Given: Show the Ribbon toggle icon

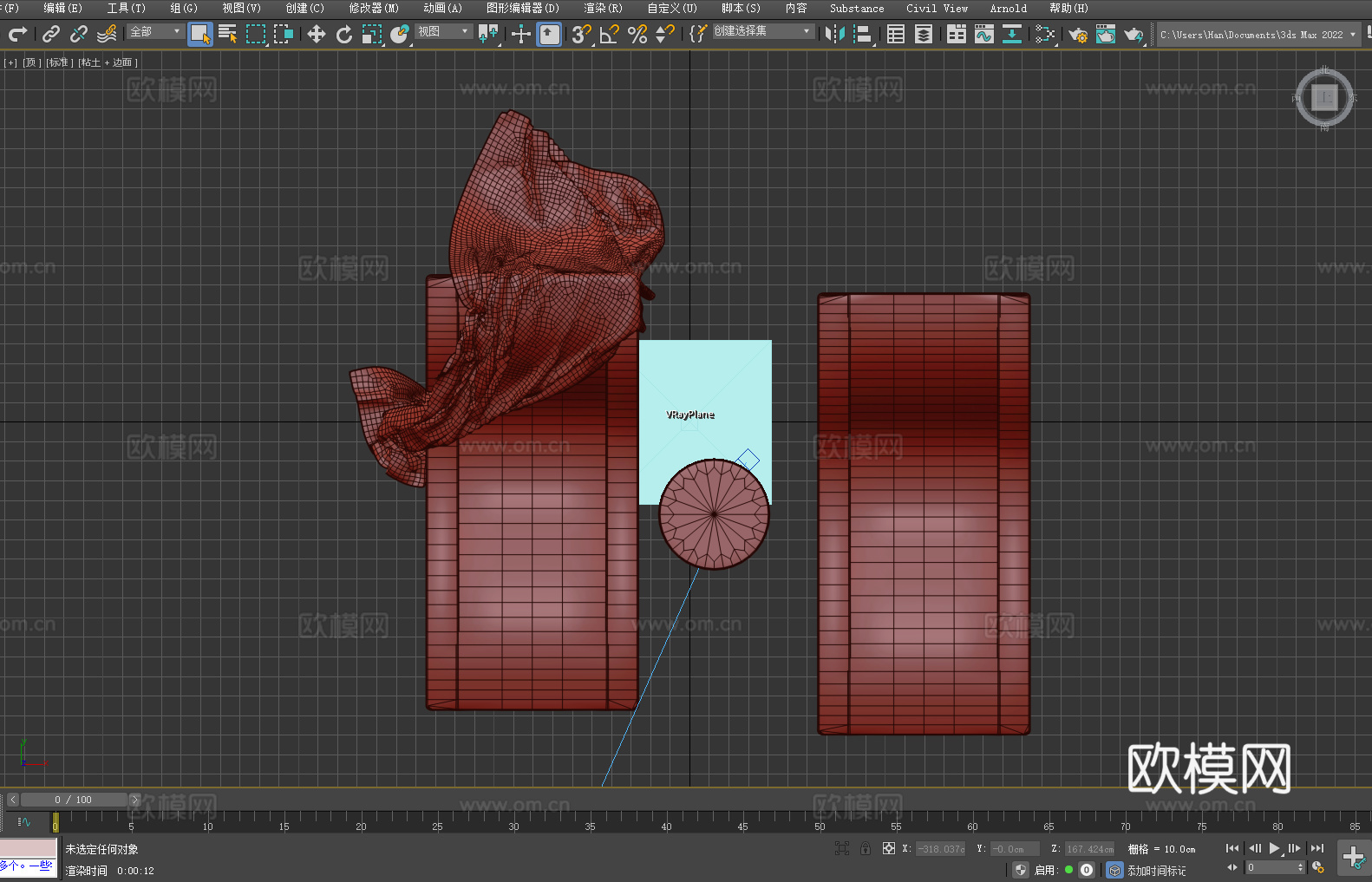Looking at the screenshot, I should (x=957, y=34).
